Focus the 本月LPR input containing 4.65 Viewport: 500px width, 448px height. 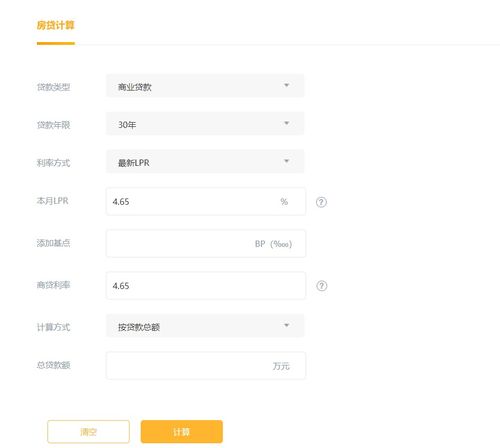point(206,202)
